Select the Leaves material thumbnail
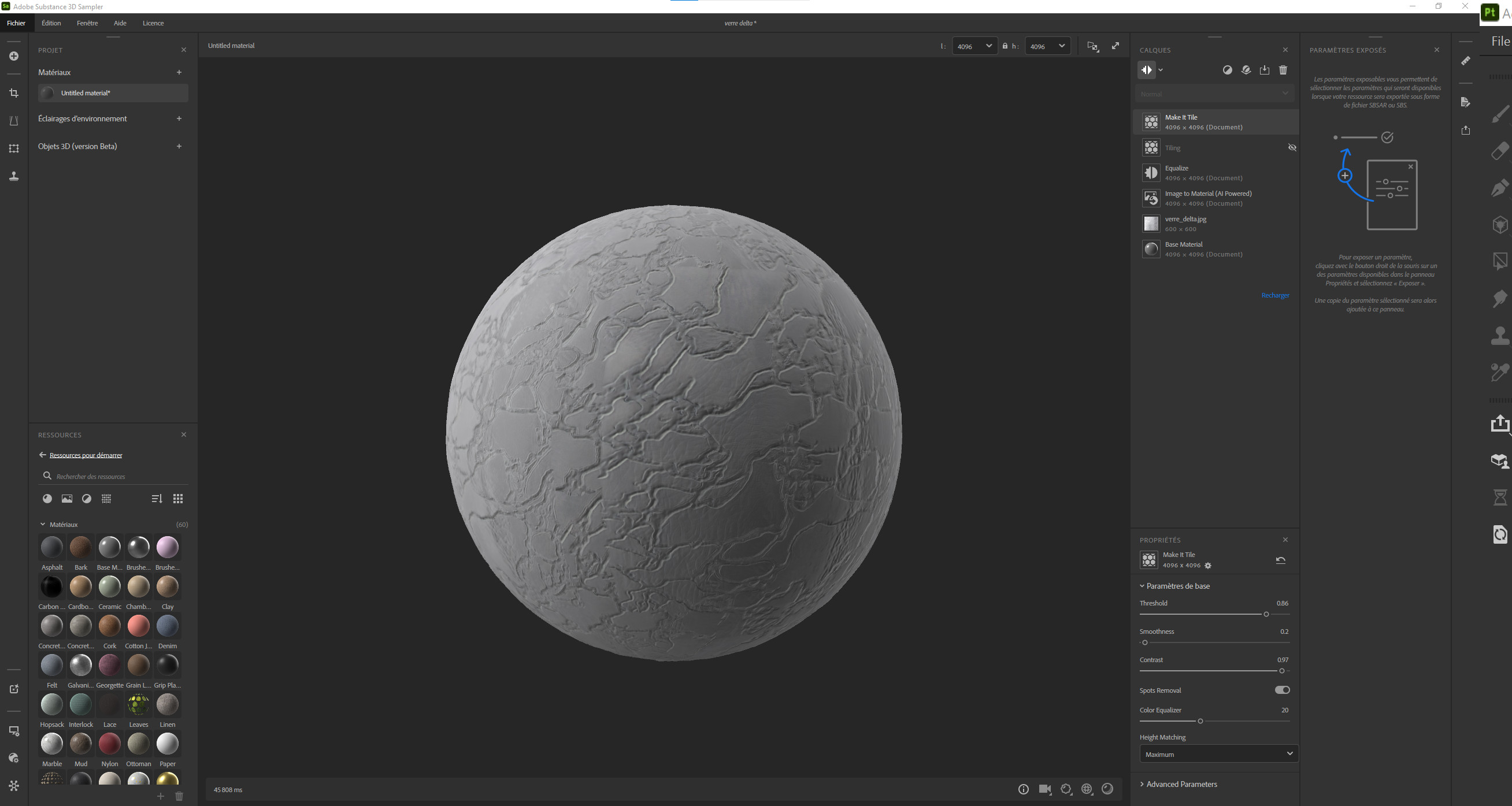 coord(139,704)
